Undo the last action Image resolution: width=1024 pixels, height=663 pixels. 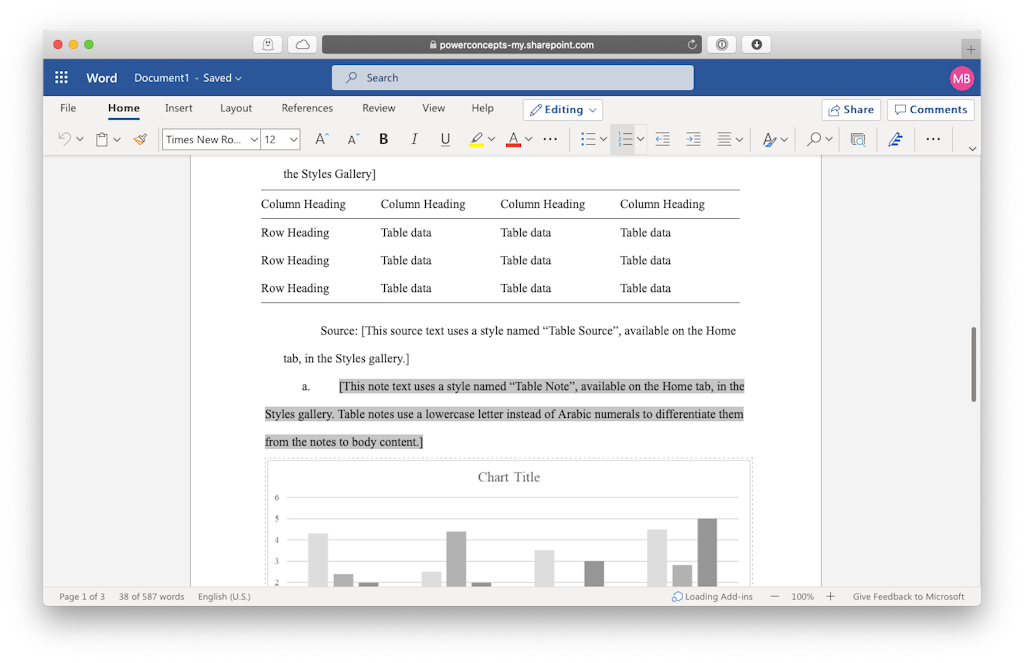point(62,139)
